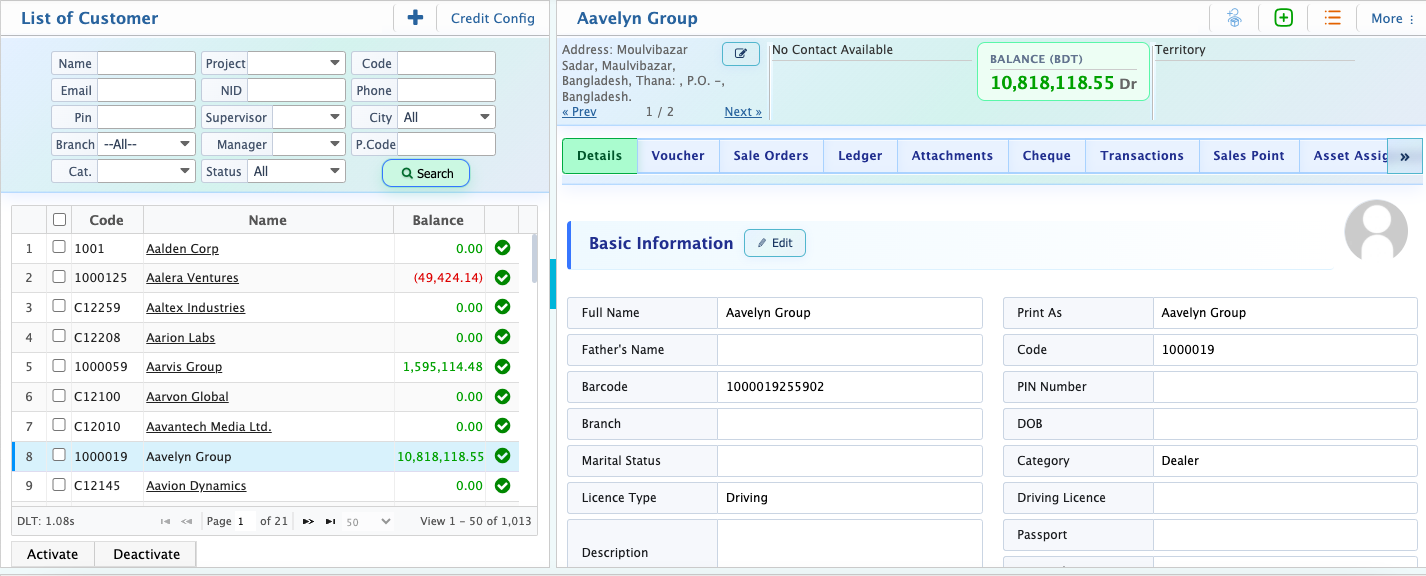The image size is (1426, 576).
Task: Click the profile avatar placeholder image
Action: click(x=1376, y=232)
